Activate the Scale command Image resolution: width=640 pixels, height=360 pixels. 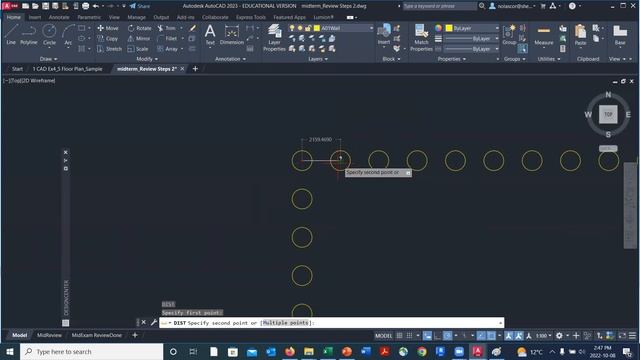pyautogui.click(x=138, y=49)
